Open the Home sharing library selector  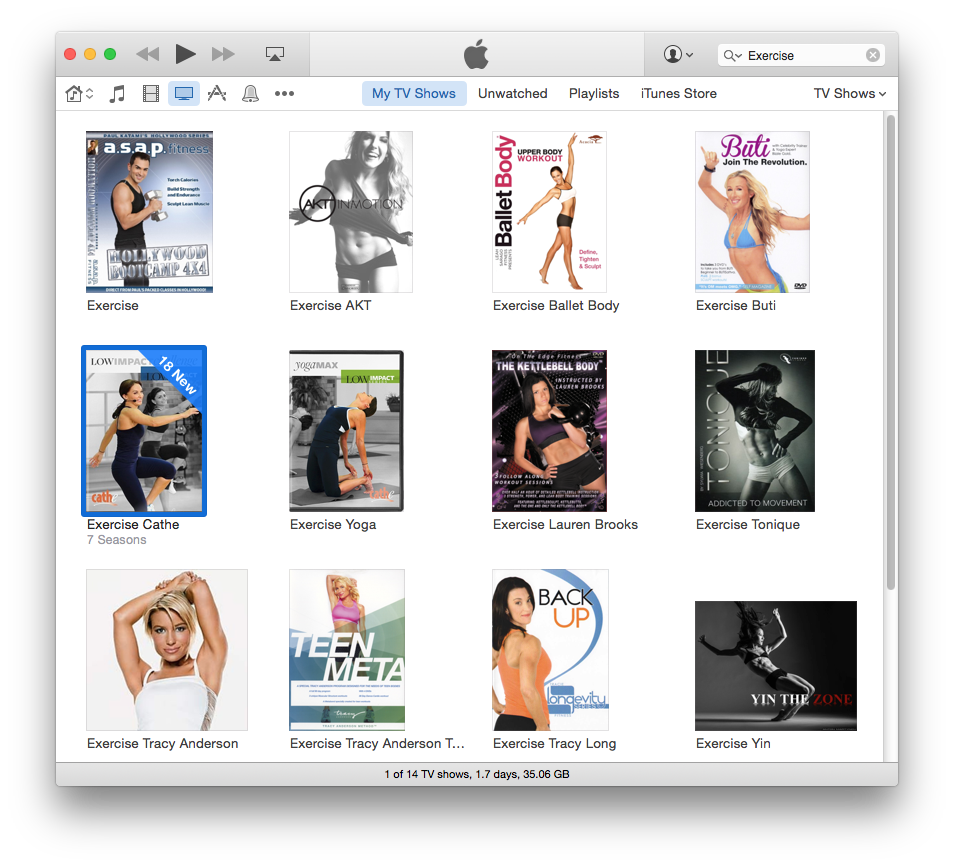[x=79, y=94]
